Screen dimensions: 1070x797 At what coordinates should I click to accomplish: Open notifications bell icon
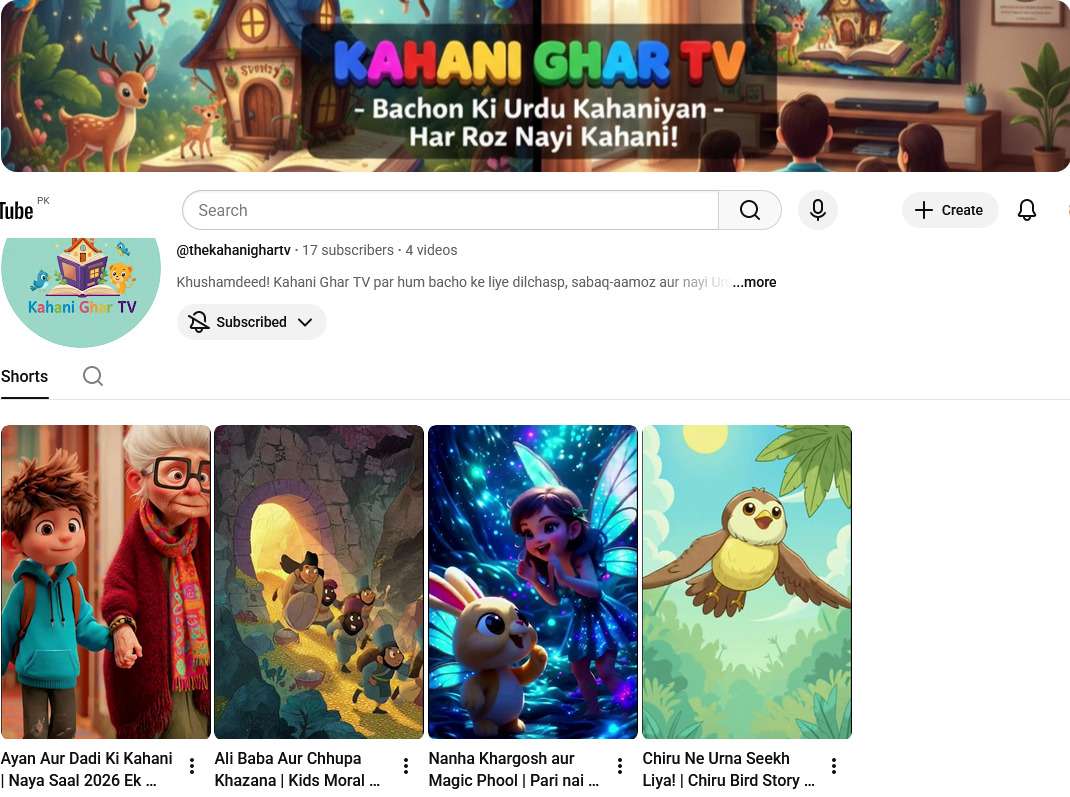(x=1026, y=210)
